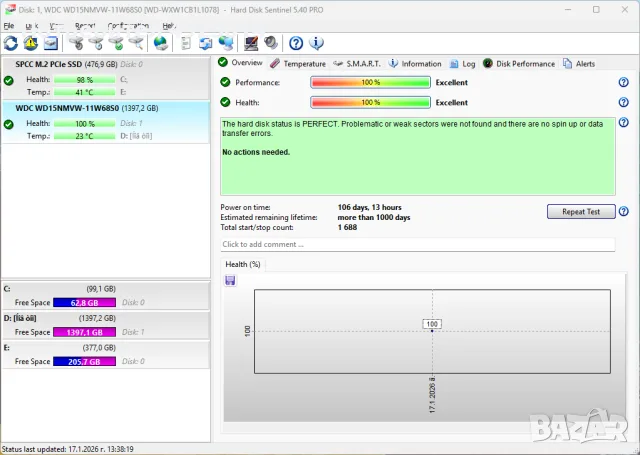
Task: Click the first 'Excellent' performance rating text
Action: pyautogui.click(x=451, y=82)
